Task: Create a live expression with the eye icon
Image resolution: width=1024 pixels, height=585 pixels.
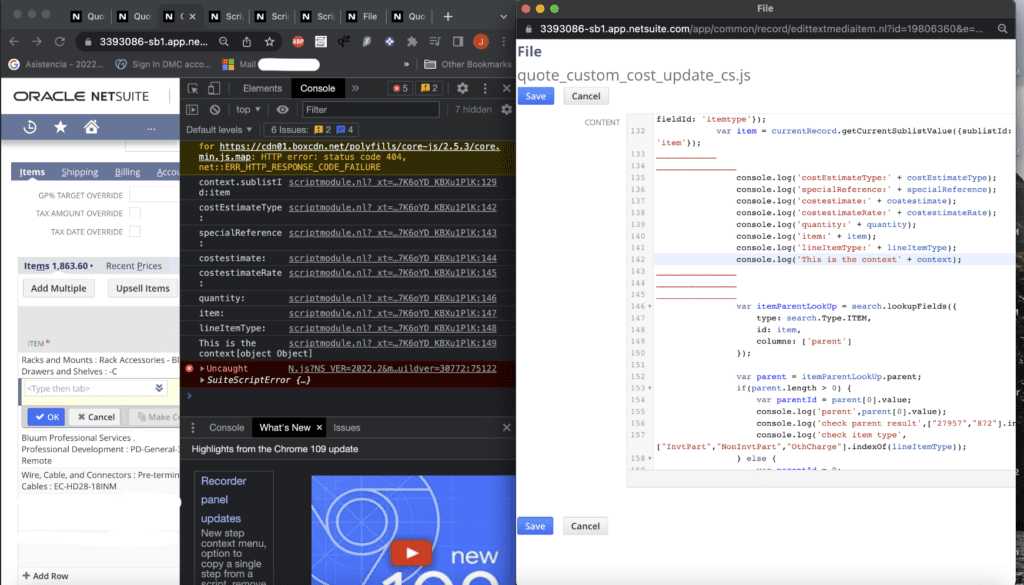Action: click(x=283, y=109)
